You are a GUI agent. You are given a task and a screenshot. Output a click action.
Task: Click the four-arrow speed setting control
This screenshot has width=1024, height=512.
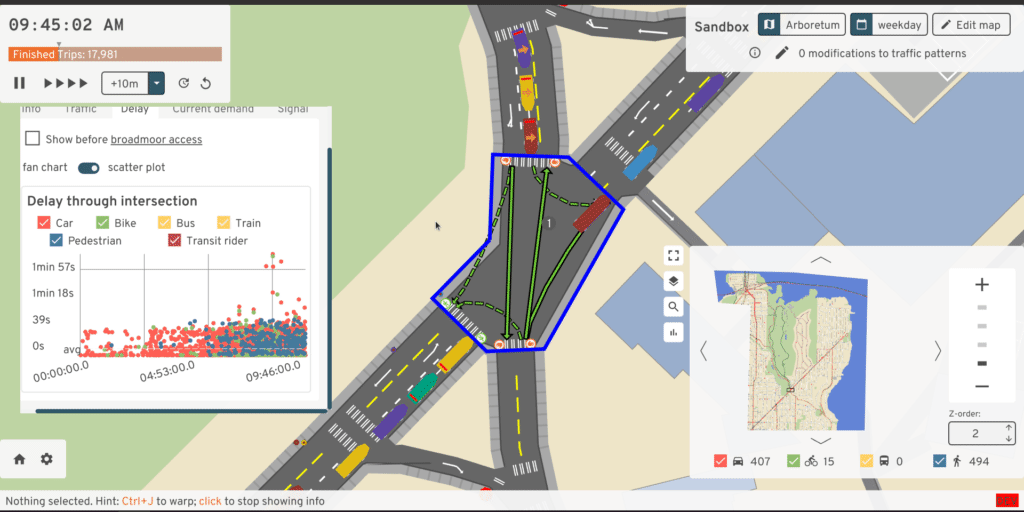(66, 83)
